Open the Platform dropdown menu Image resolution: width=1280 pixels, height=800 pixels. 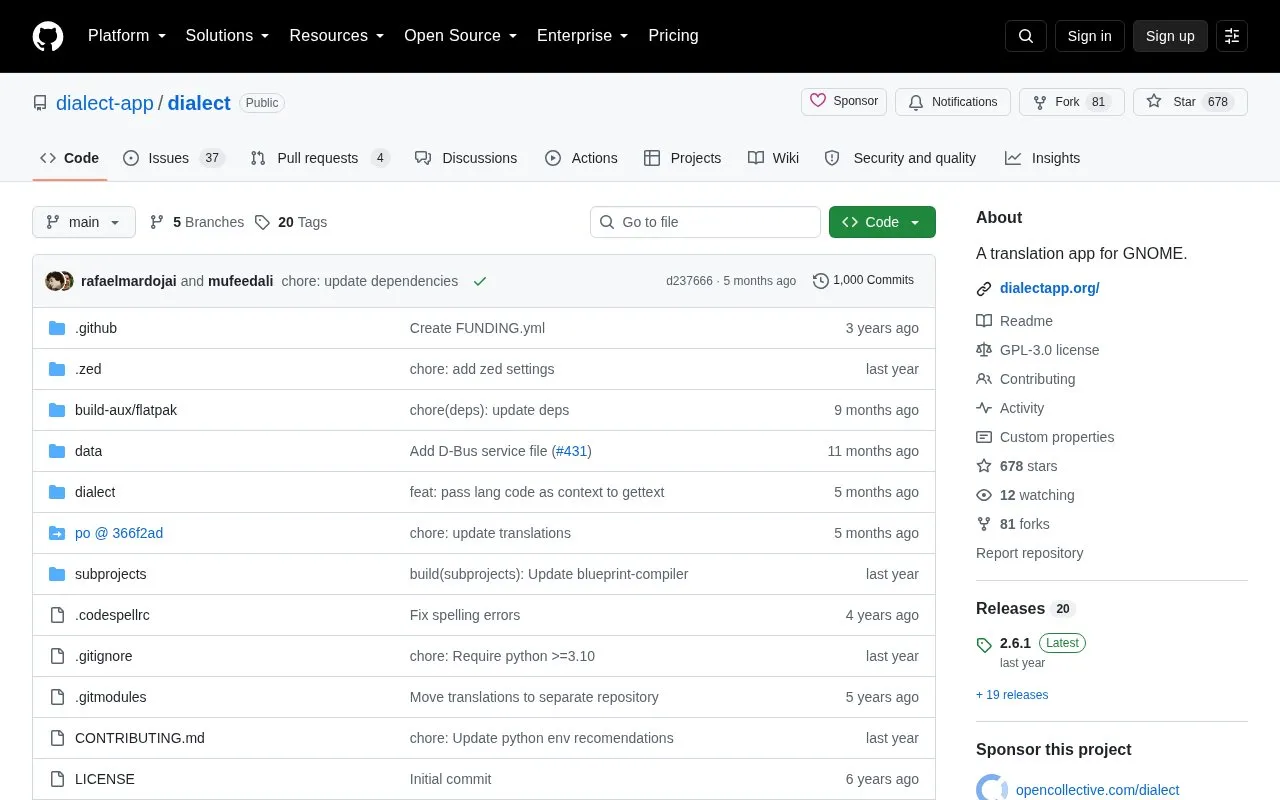(x=127, y=36)
